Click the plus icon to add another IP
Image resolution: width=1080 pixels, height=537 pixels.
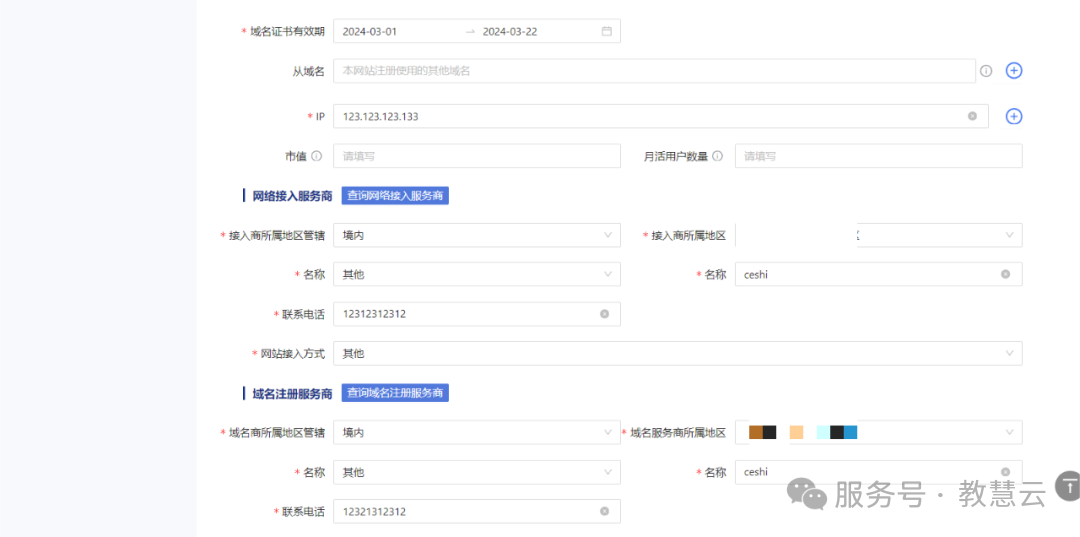click(1014, 116)
